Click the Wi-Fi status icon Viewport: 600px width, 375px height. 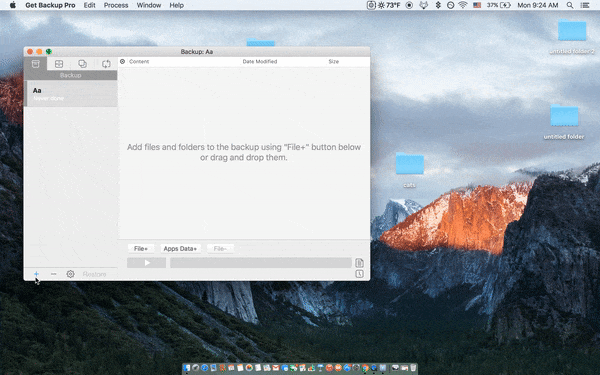pos(463,5)
